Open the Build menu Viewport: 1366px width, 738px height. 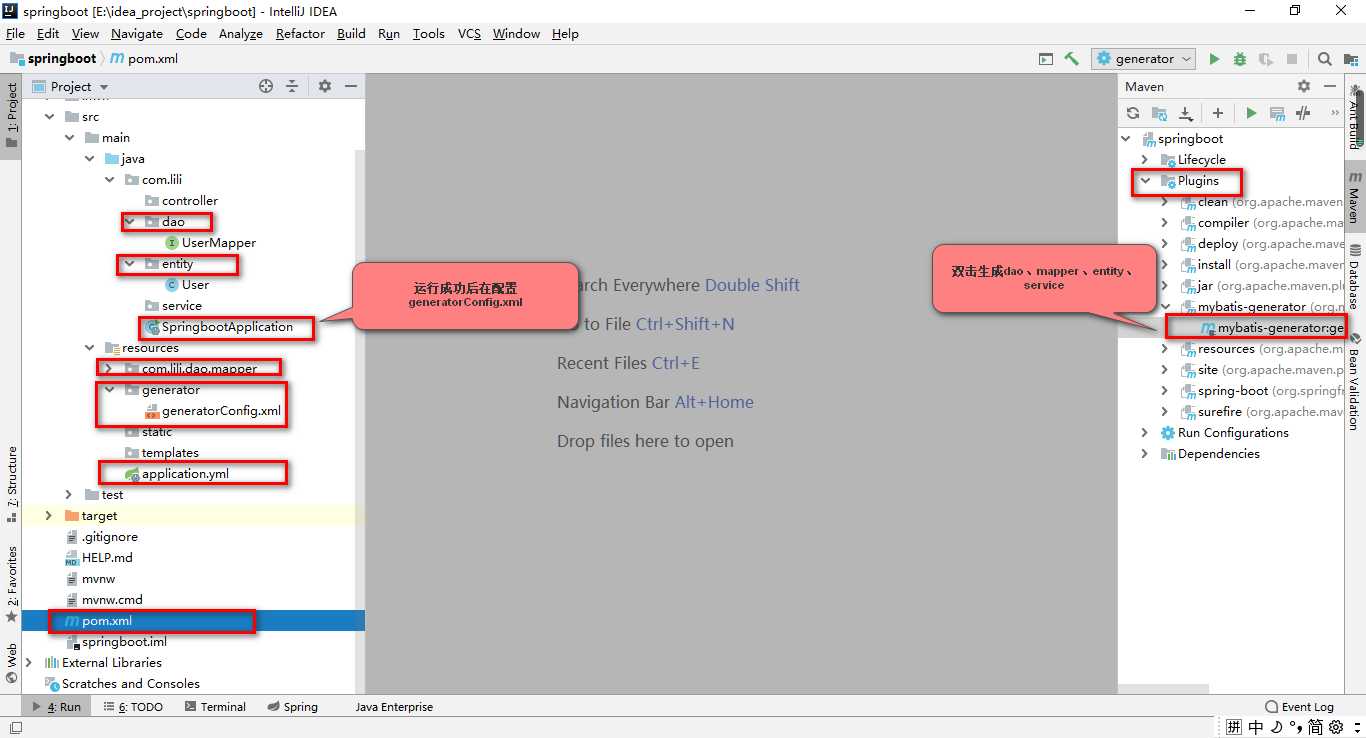point(351,33)
